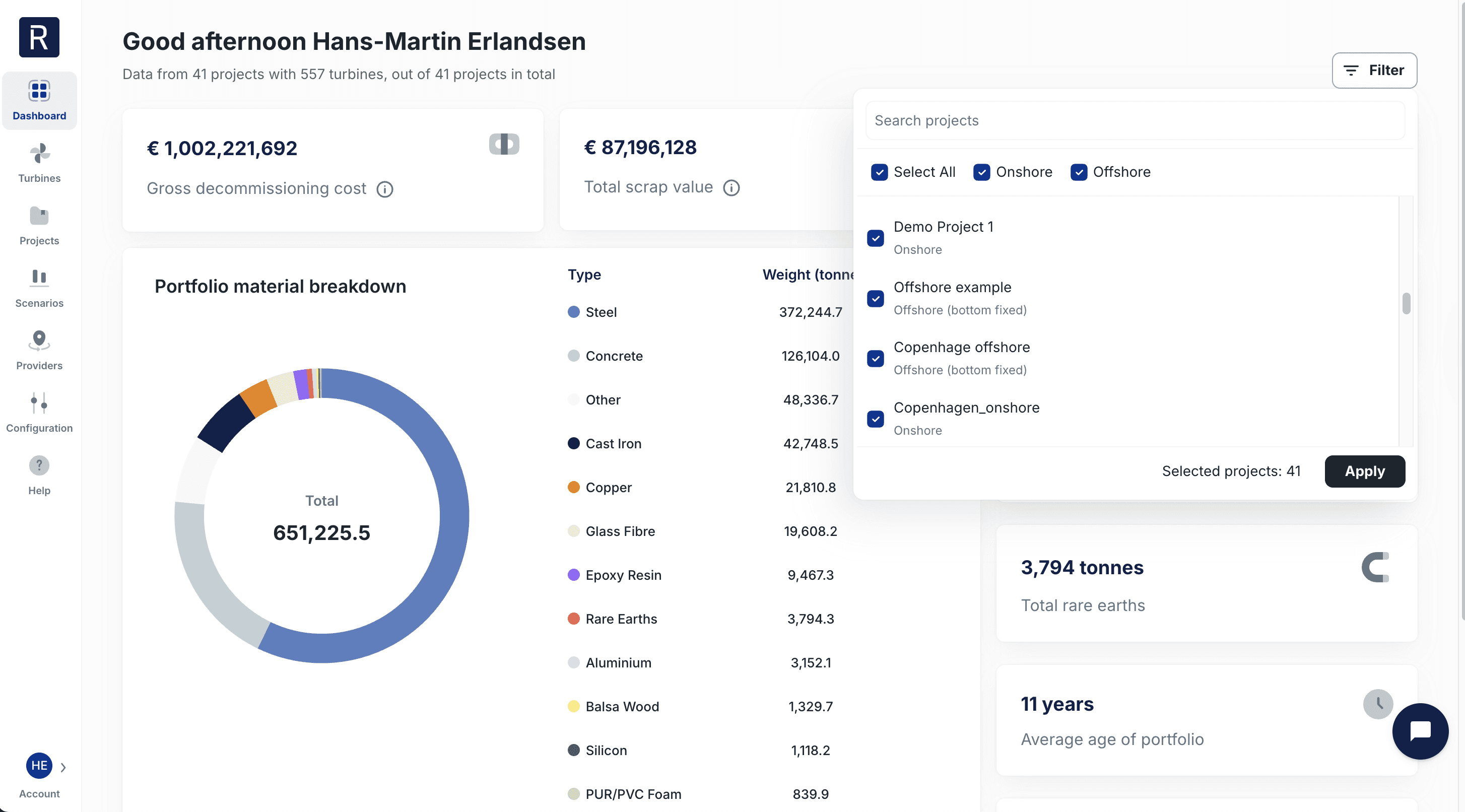Open the Turbines page icon
Screen dimensions: 1465x812
(39, 154)
